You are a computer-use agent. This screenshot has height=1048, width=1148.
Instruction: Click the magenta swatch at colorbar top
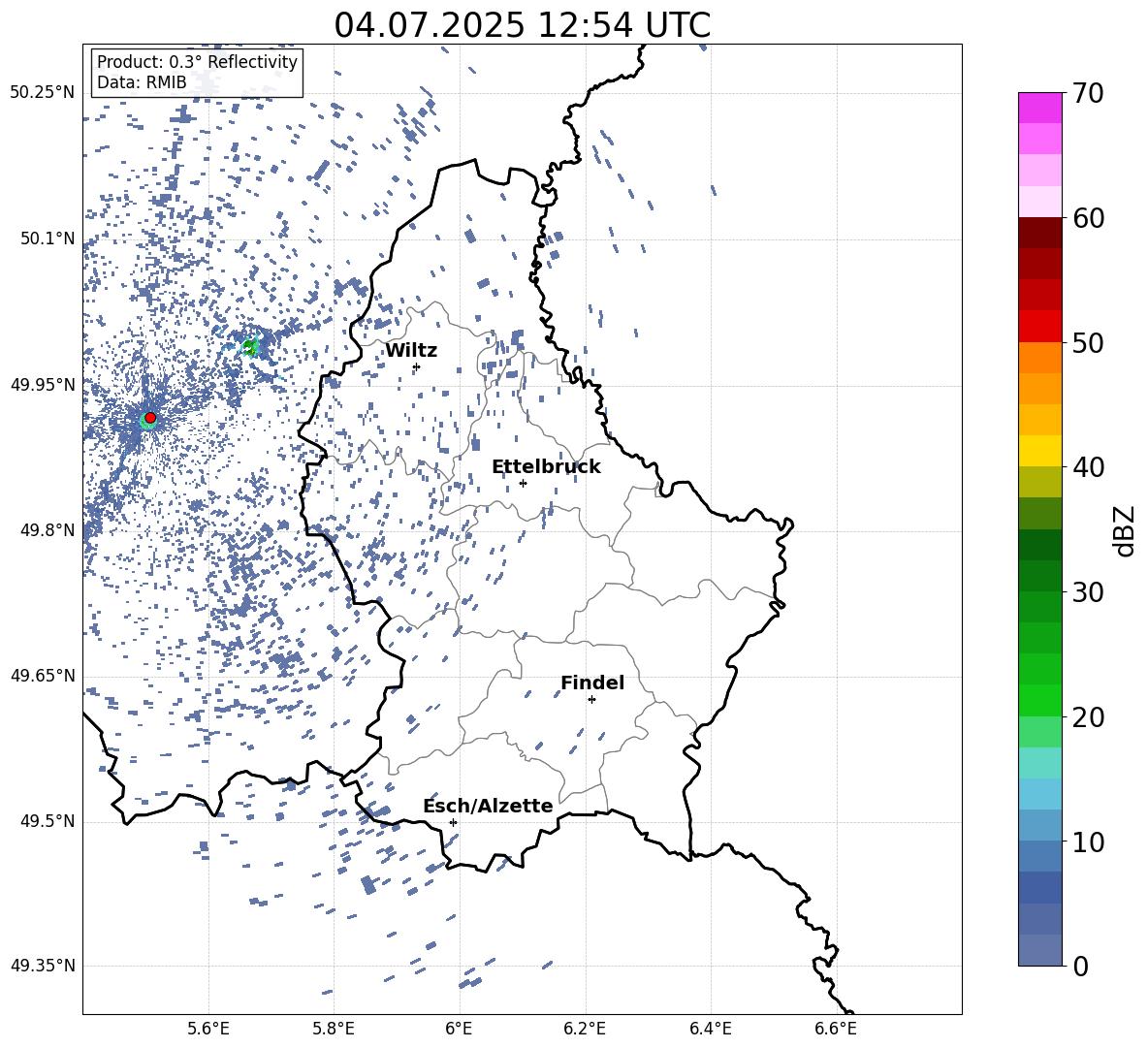[x=1040, y=108]
